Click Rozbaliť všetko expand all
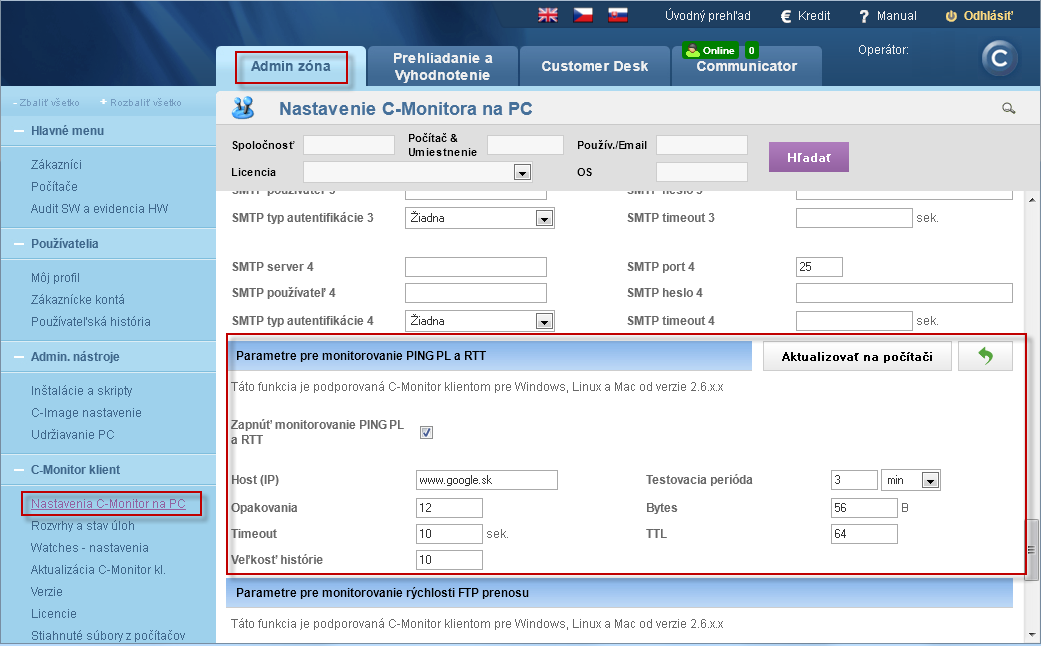The height and width of the screenshot is (646, 1041). (141, 103)
